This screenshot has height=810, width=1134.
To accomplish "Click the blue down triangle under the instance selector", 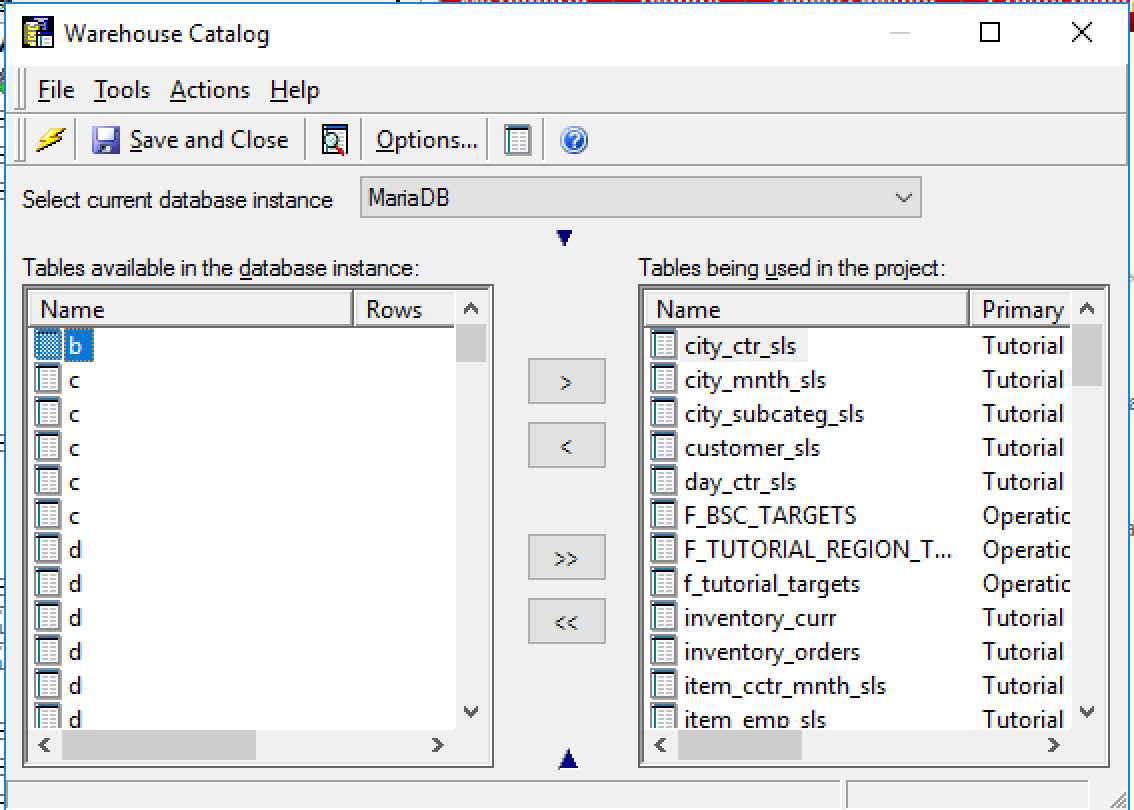I will 566,236.
